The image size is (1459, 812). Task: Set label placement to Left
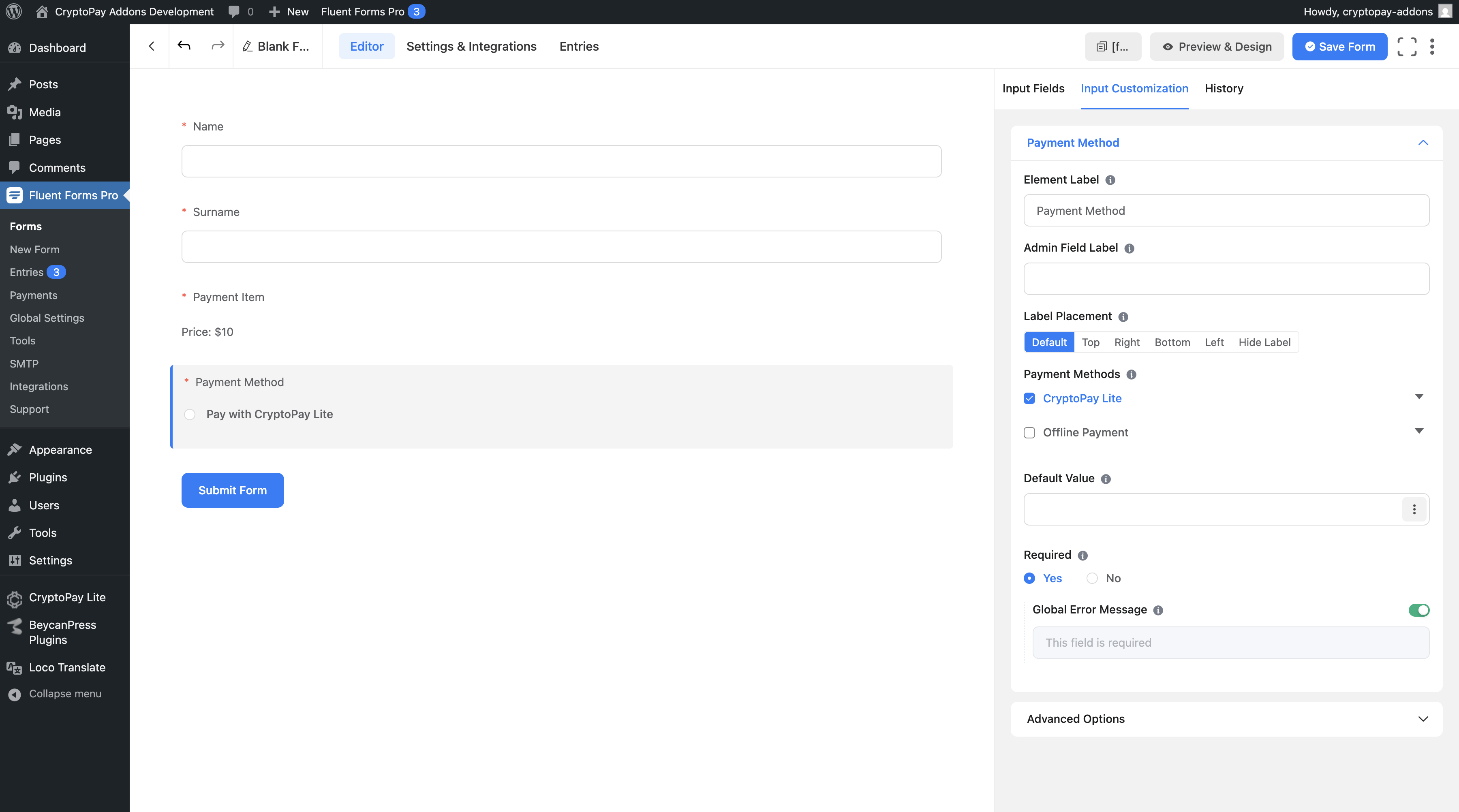[1214, 342]
